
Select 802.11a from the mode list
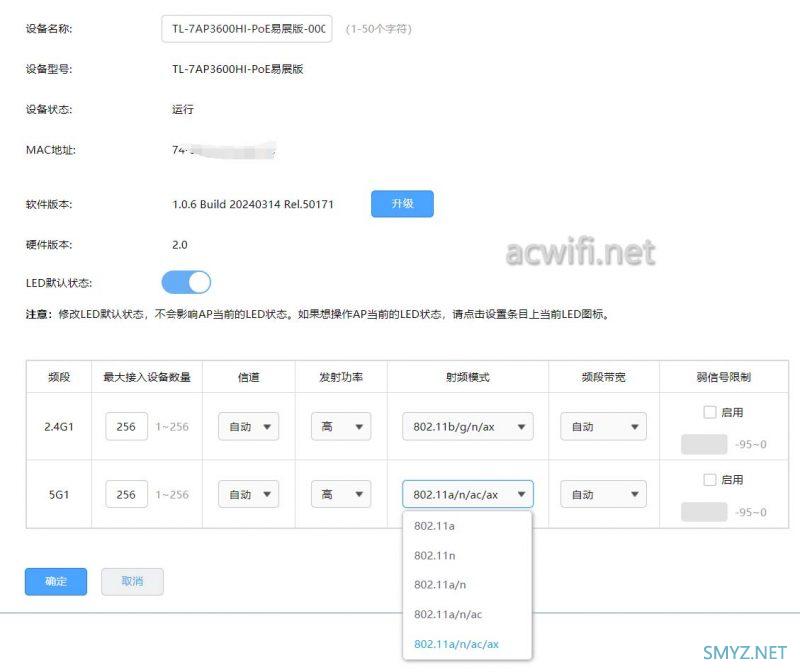434,526
